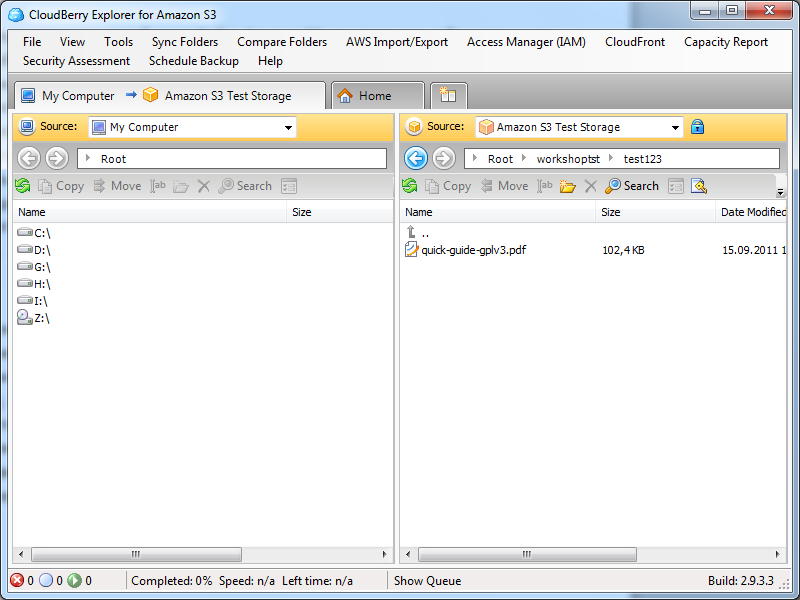Image resolution: width=800 pixels, height=600 pixels.
Task: Rename icon in Amazon S3 toolbar
Action: tap(544, 186)
